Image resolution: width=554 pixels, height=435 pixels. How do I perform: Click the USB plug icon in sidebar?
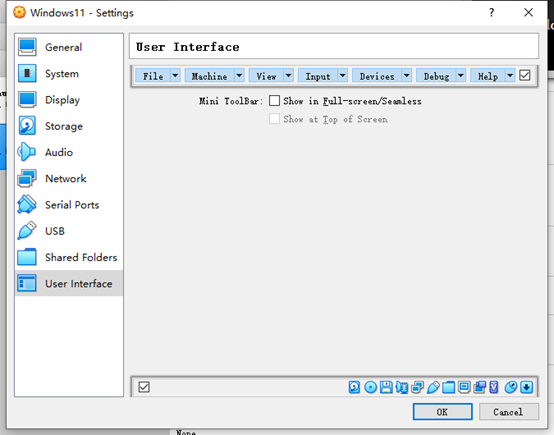pyautogui.click(x=27, y=231)
